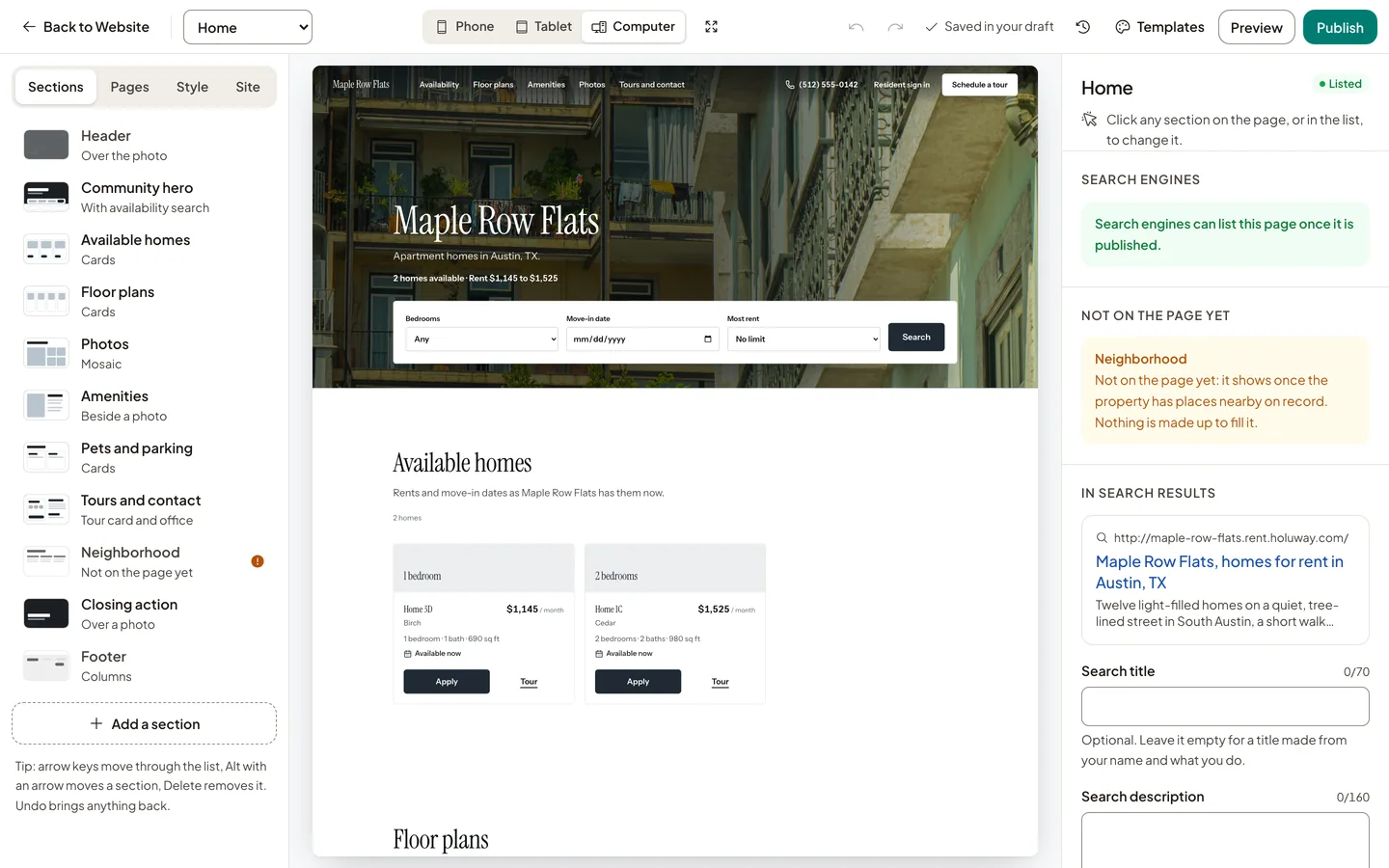Screen dimensions: 1389x868
Task: Click the Search title input field
Action: [1225, 706]
